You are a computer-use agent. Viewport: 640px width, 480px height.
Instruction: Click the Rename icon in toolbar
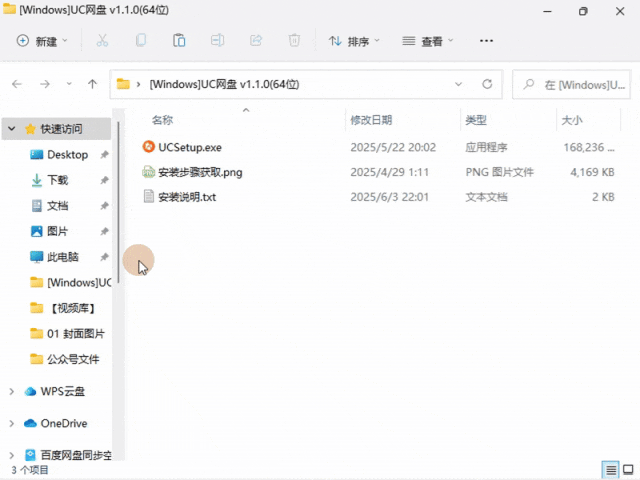pyautogui.click(x=217, y=41)
